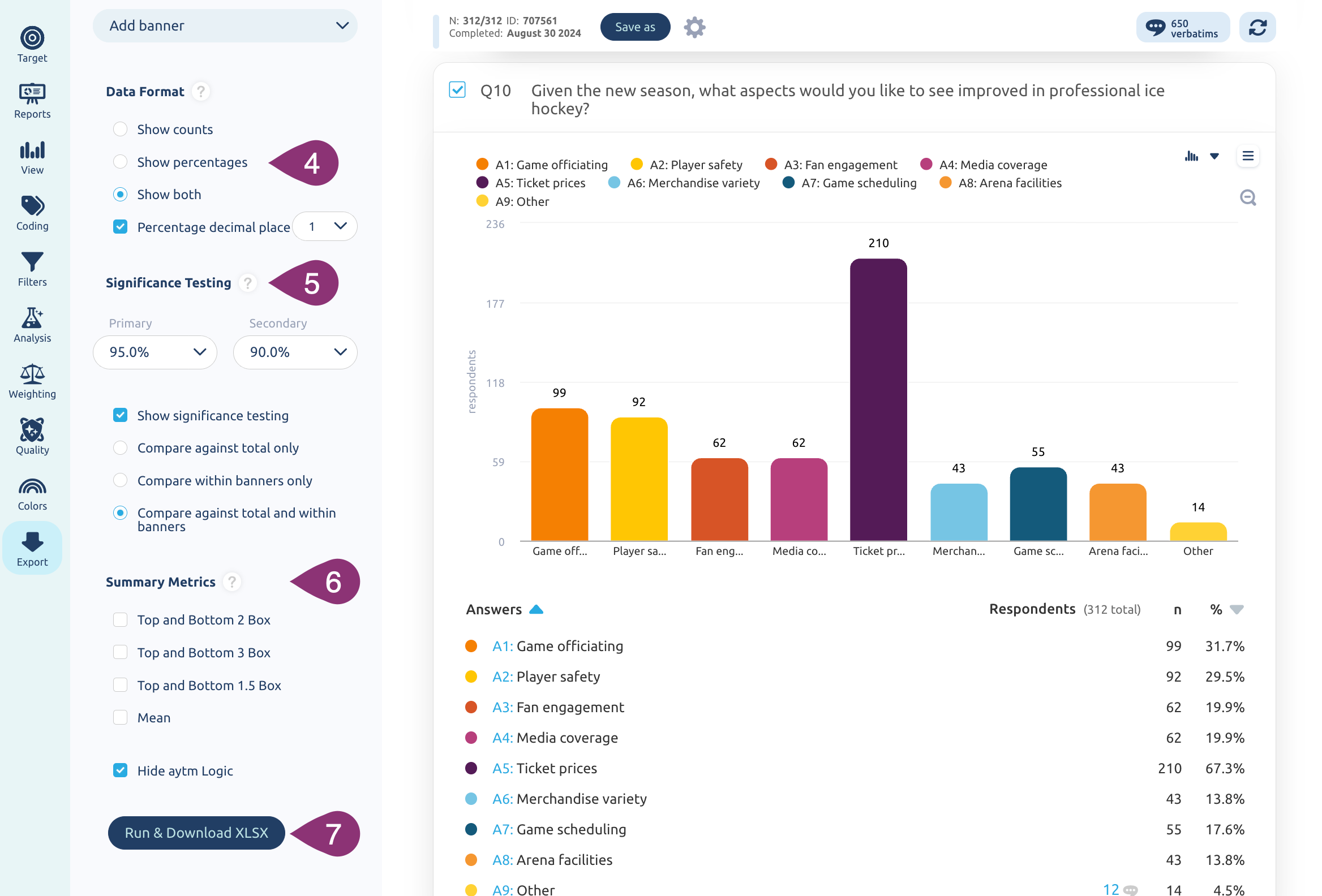
Task: Select the Show percentages radio button
Action: 120,161
